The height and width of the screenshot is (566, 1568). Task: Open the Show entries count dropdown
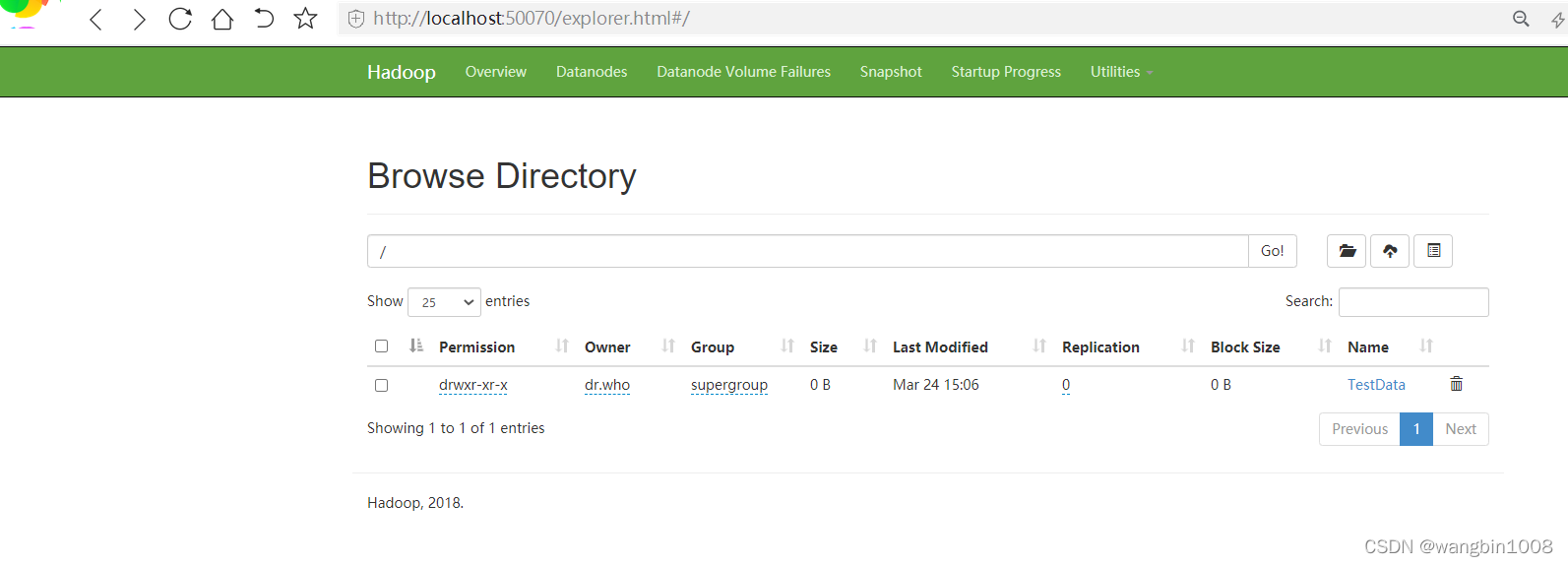[444, 302]
